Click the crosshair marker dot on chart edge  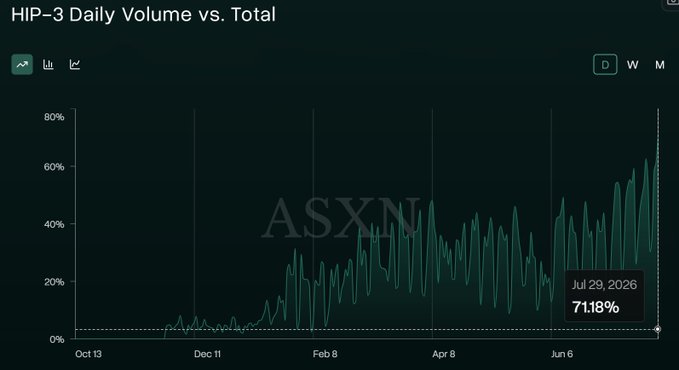coord(658,329)
